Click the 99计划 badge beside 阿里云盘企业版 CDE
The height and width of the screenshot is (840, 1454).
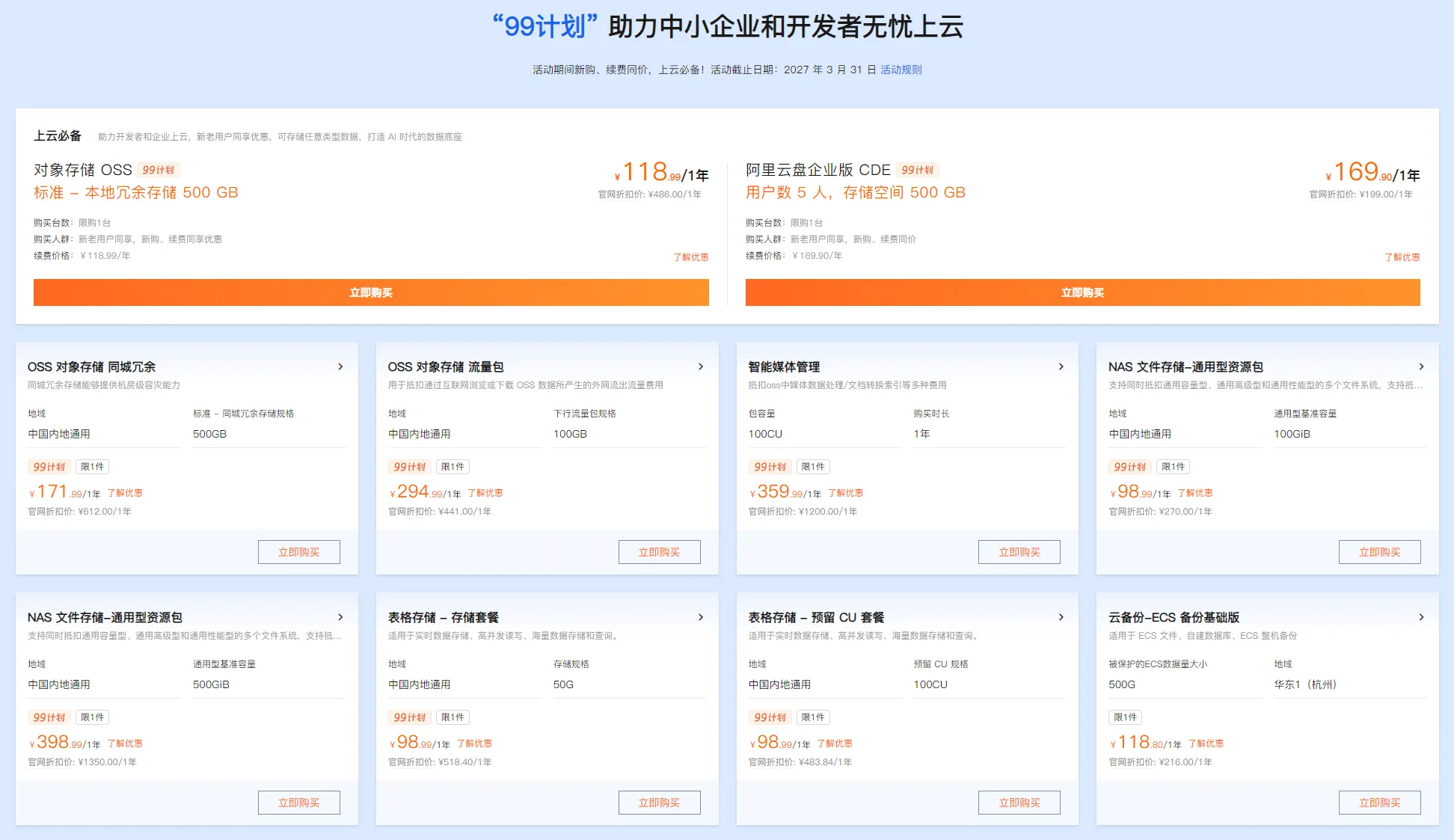917,170
